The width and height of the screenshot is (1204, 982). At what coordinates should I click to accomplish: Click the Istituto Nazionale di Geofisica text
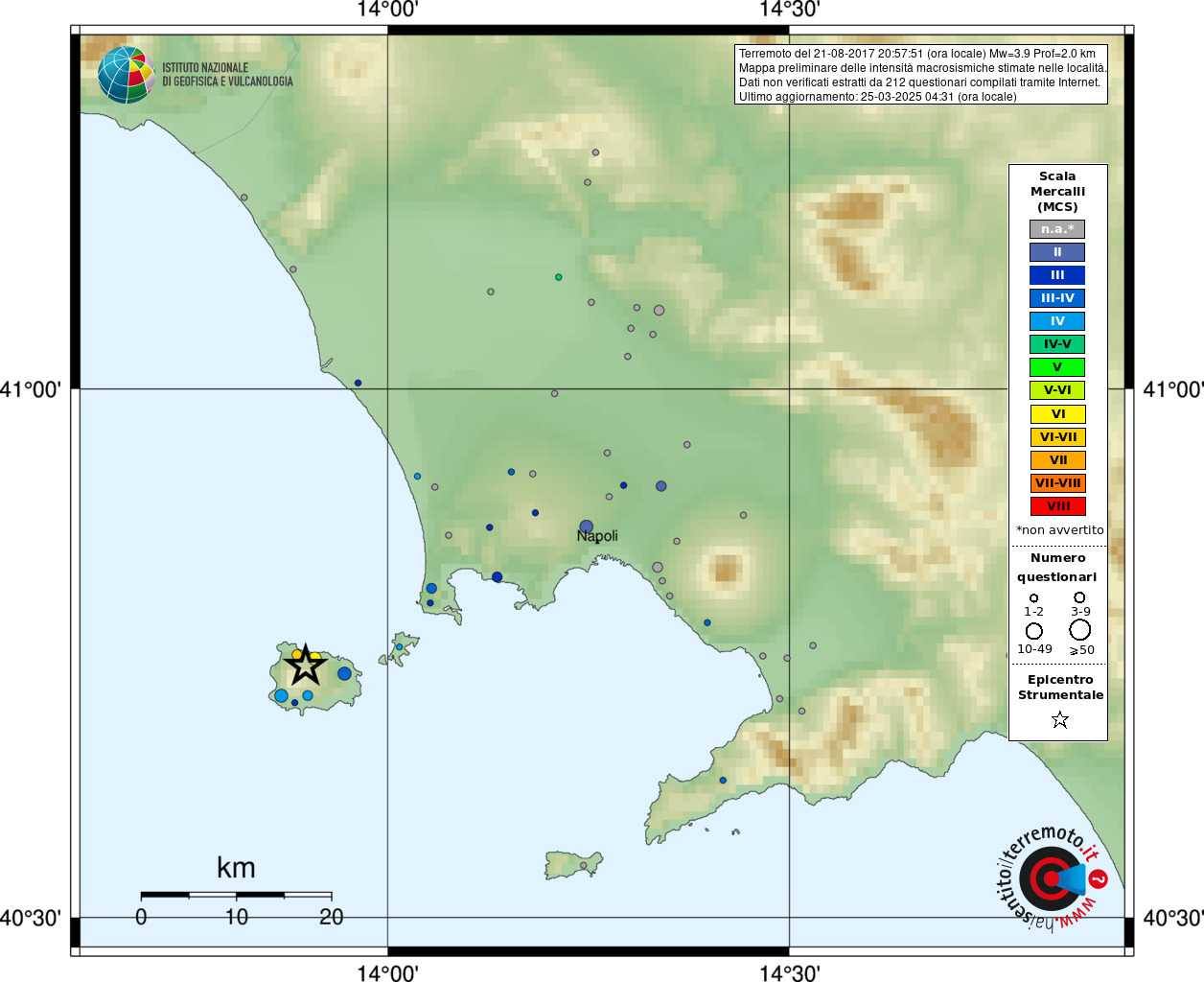coord(227,75)
